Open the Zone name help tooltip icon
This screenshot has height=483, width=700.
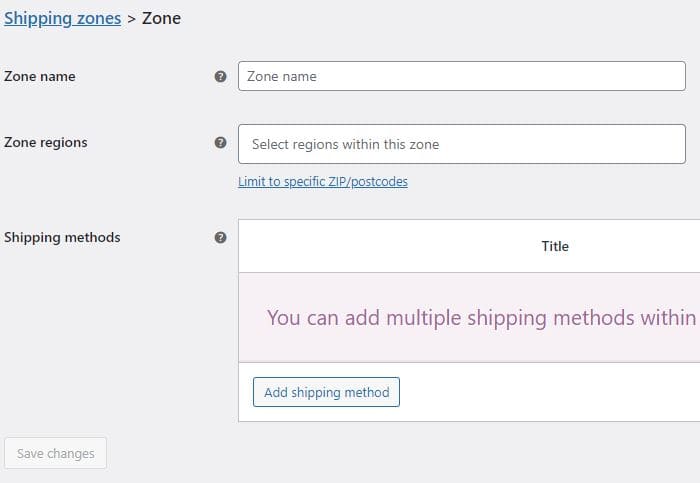pos(221,76)
